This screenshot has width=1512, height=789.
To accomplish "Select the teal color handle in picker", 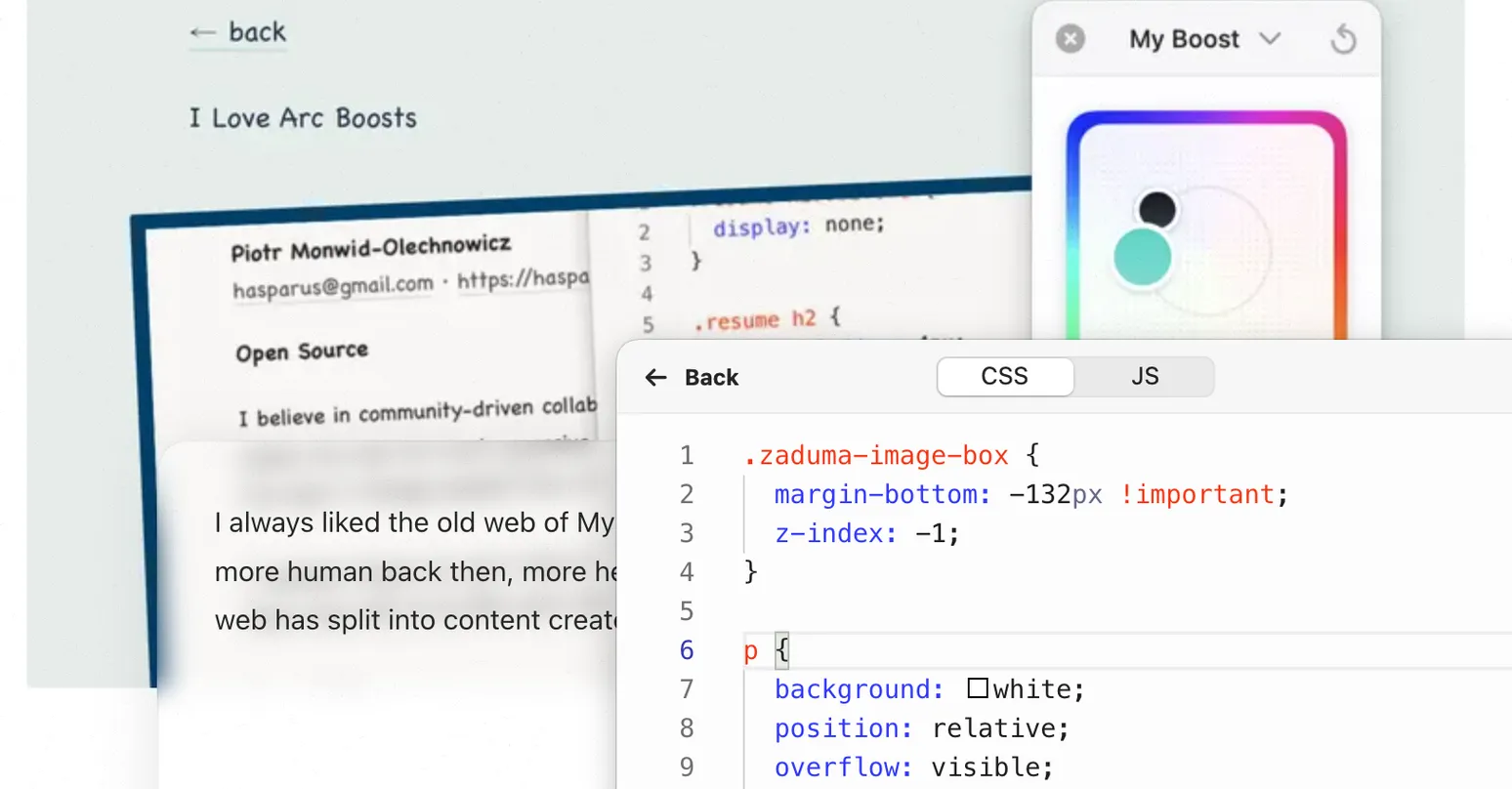I will [x=1142, y=257].
